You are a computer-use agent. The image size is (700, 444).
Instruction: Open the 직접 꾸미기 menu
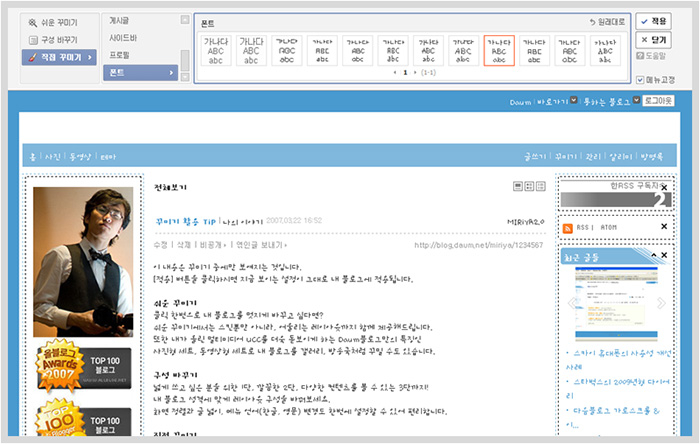59,57
